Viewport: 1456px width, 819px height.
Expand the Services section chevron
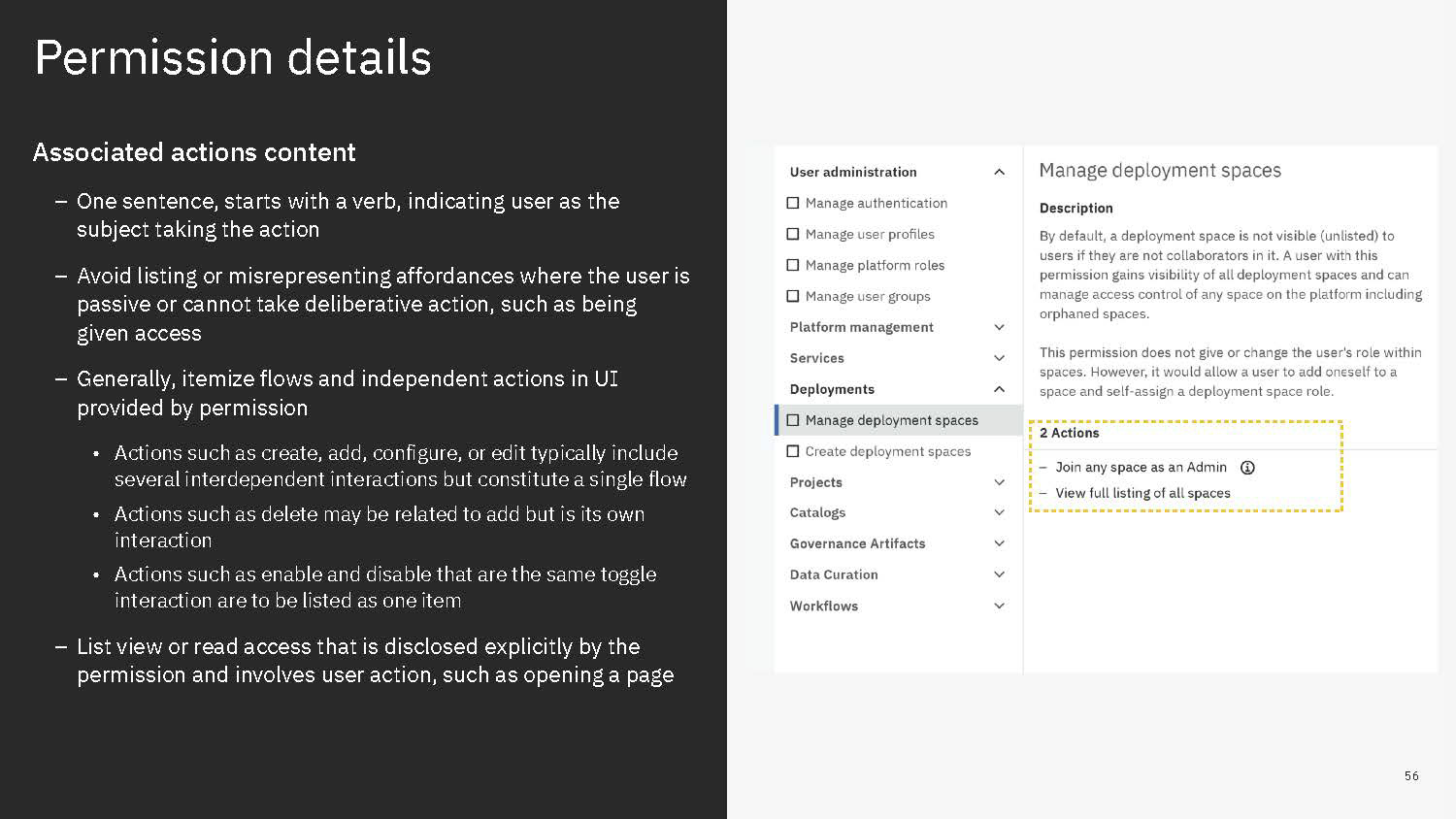pyautogui.click(x=999, y=358)
